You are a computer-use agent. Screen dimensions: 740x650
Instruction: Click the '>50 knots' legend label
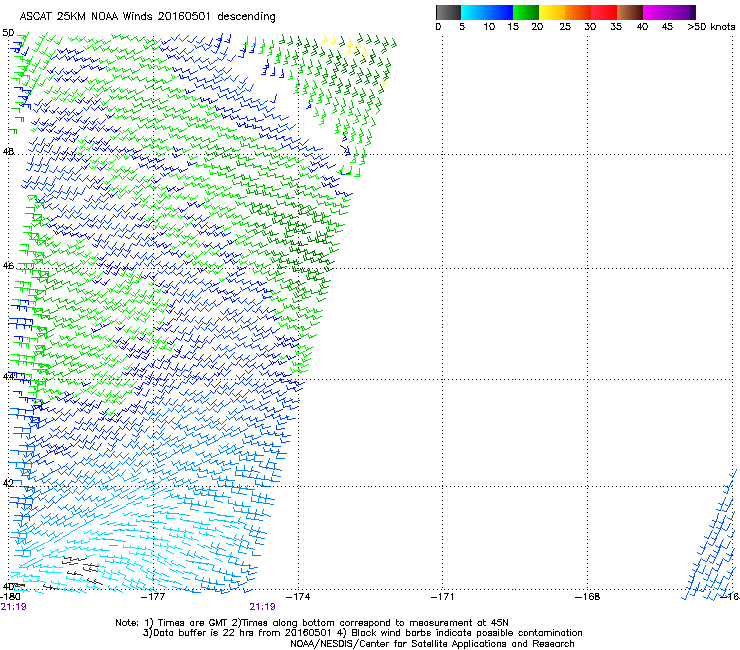(x=711, y=27)
